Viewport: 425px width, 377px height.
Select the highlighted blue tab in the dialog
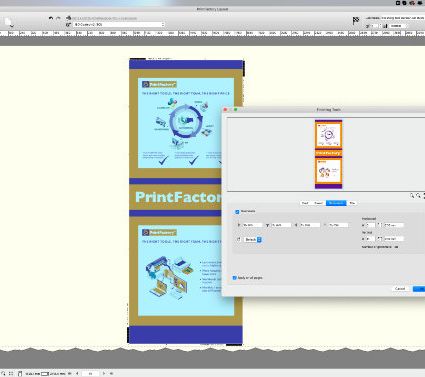336,203
